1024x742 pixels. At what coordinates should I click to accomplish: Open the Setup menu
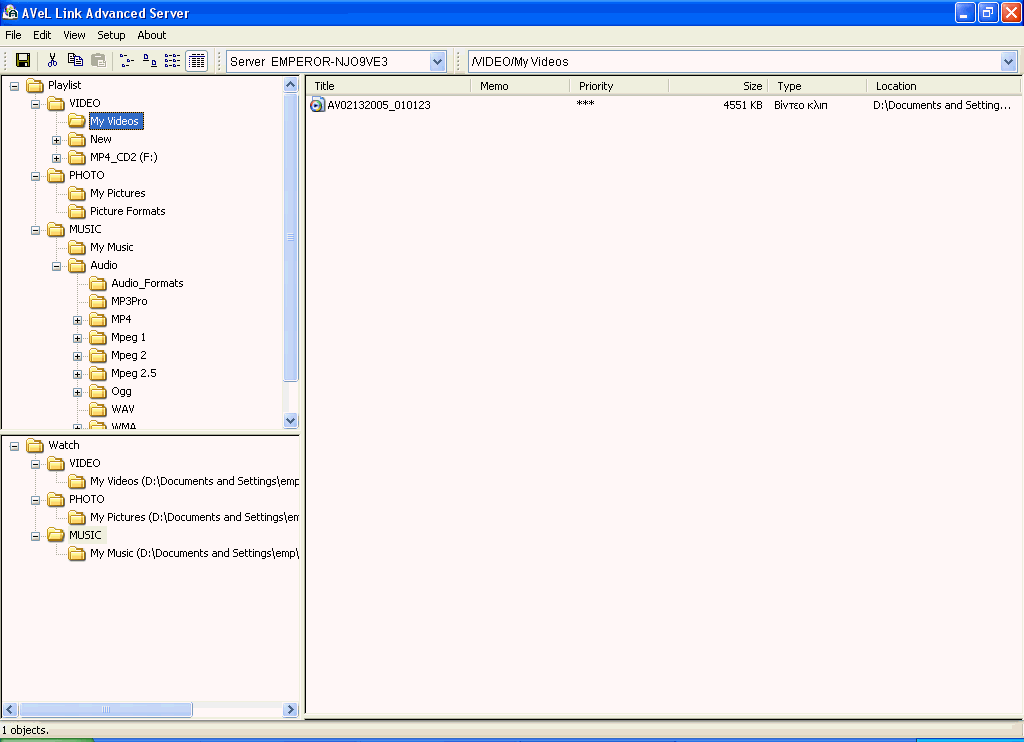111,35
